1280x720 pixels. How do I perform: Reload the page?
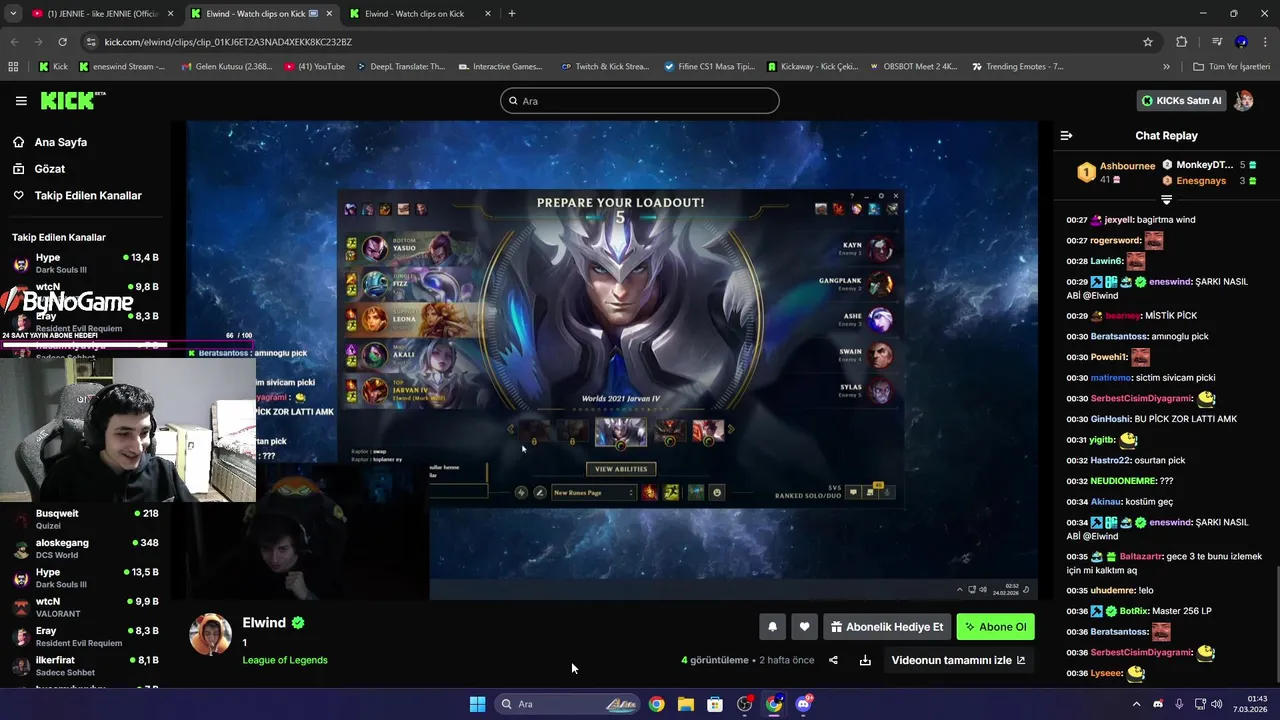tap(62, 42)
